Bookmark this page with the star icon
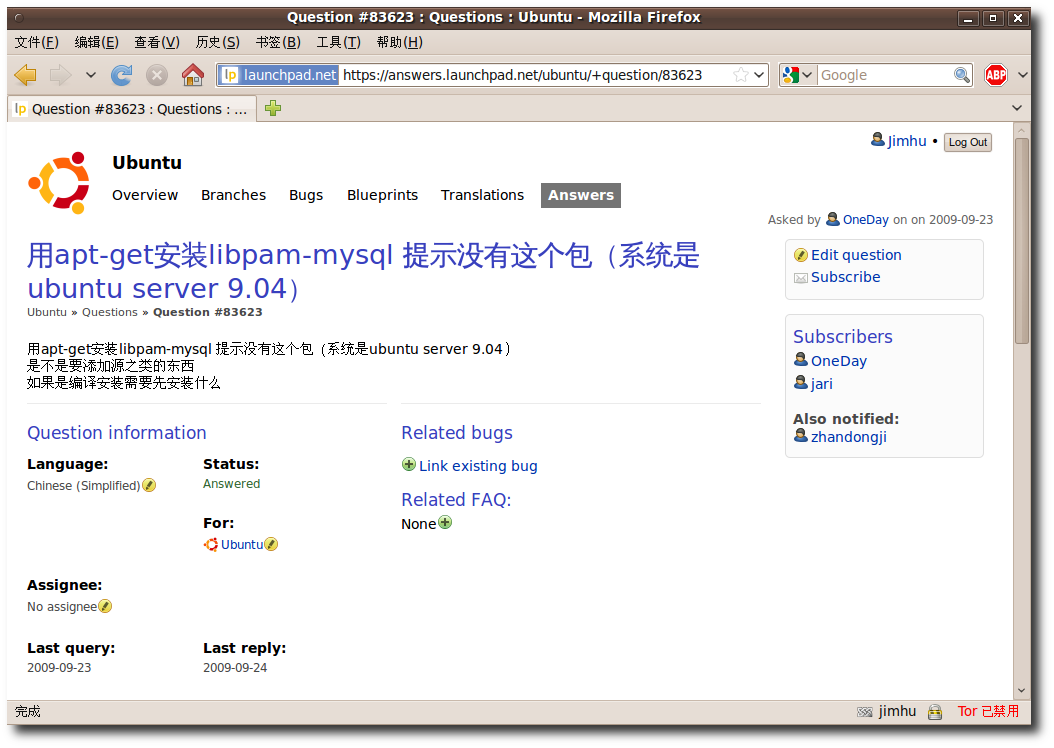The width and height of the screenshot is (1054, 748). click(741, 75)
